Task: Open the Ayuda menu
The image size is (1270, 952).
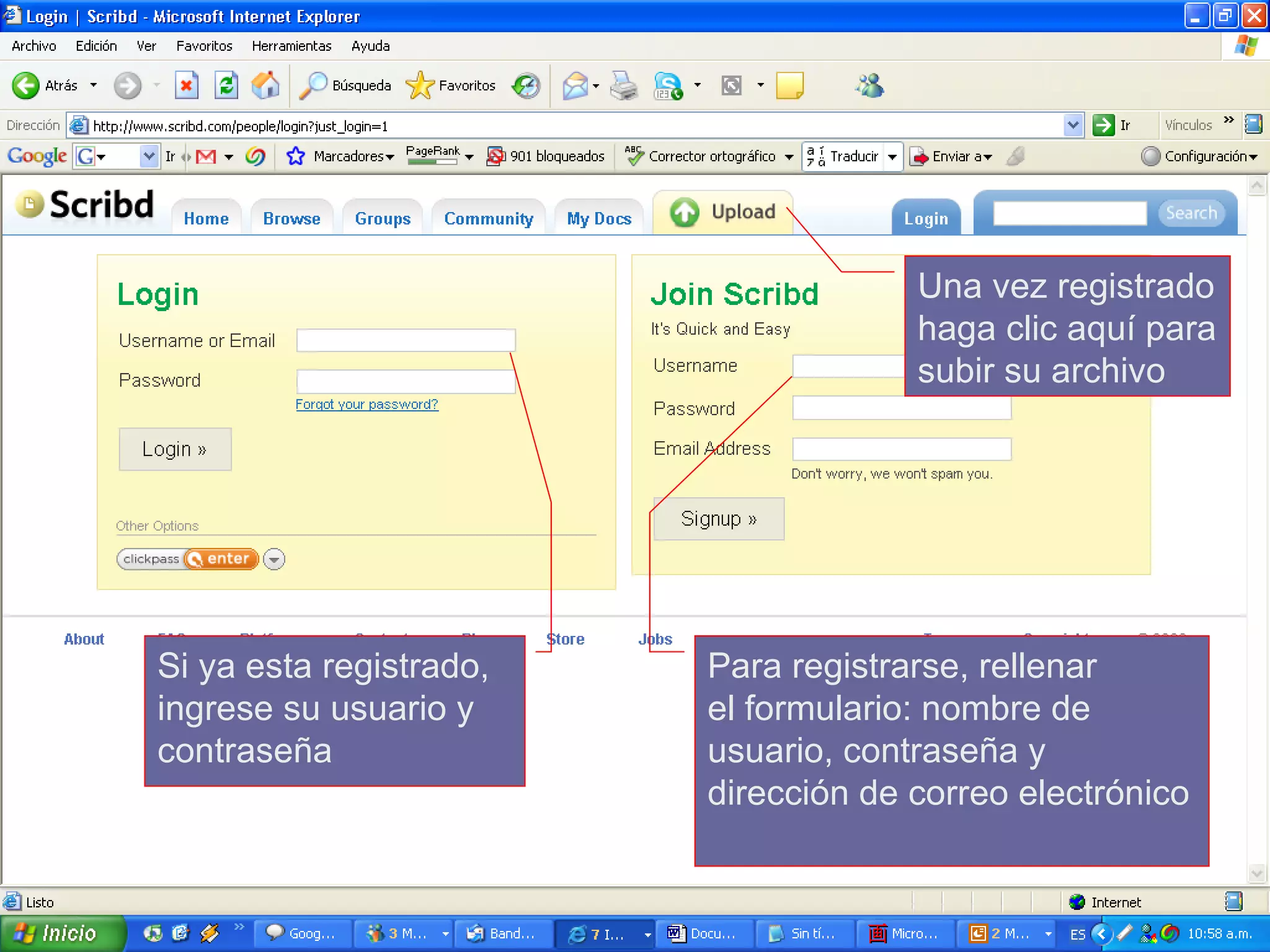Action: [370, 46]
